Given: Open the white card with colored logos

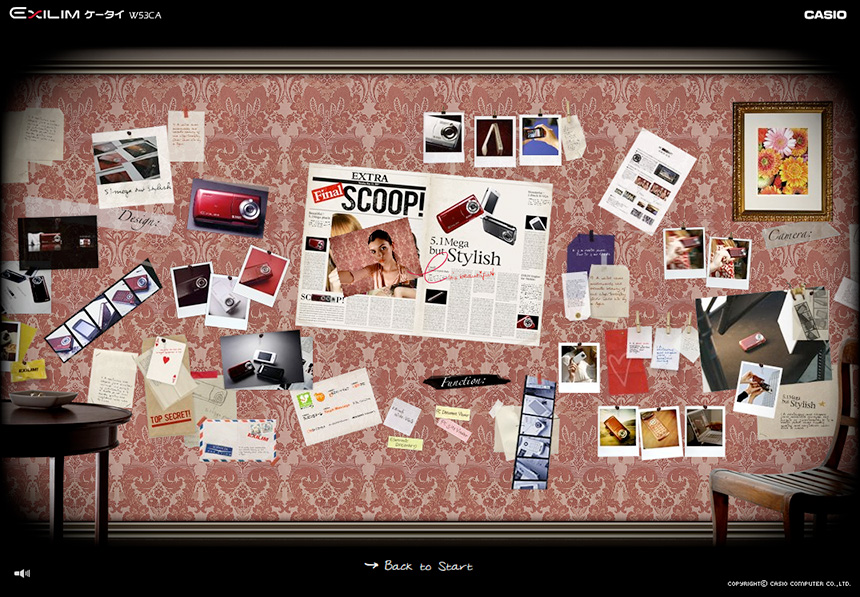Looking at the screenshot, I should 336,406.
